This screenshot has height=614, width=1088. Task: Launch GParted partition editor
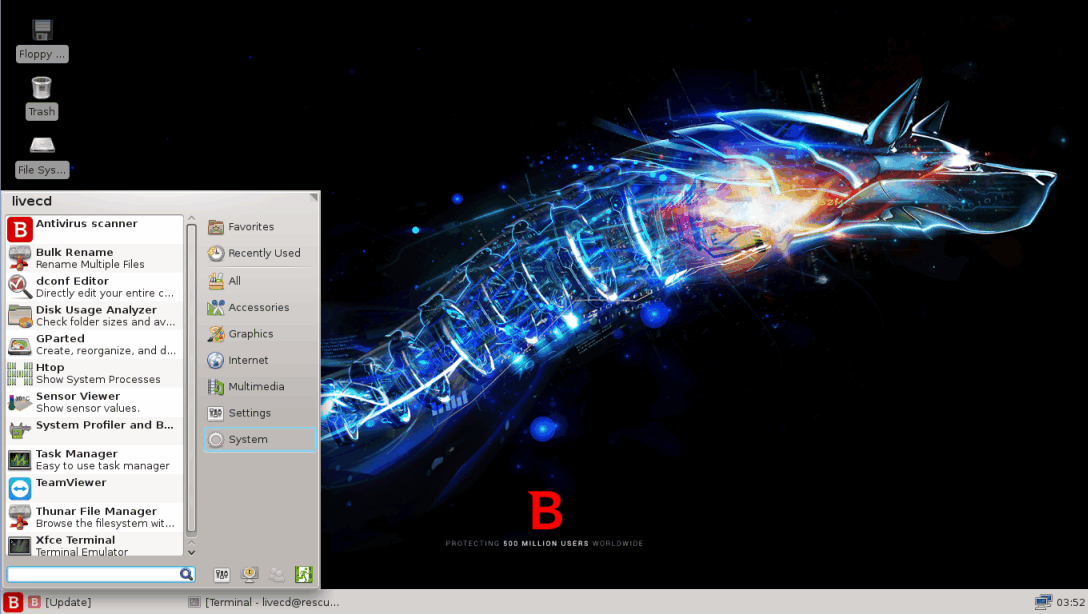pyautogui.click(x=94, y=344)
